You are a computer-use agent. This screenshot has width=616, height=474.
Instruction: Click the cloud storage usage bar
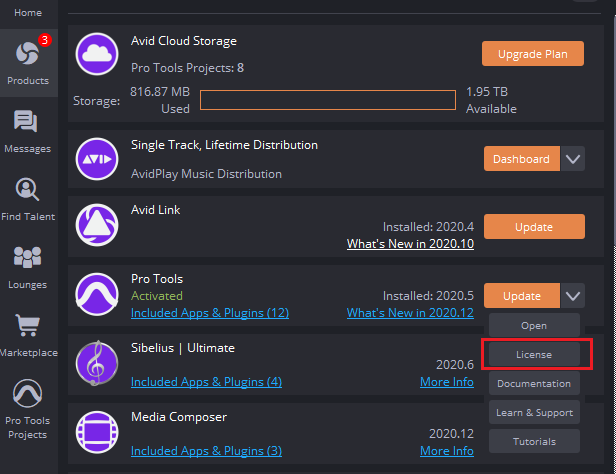click(x=328, y=100)
